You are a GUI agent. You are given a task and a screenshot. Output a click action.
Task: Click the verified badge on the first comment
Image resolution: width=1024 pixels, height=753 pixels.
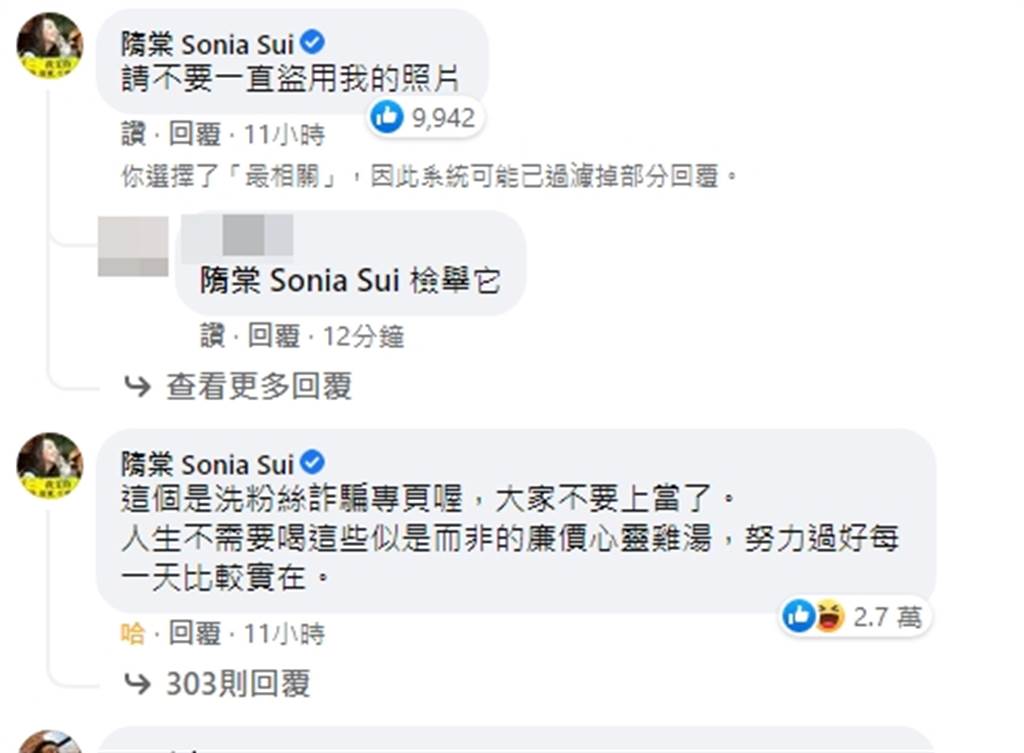(x=312, y=43)
